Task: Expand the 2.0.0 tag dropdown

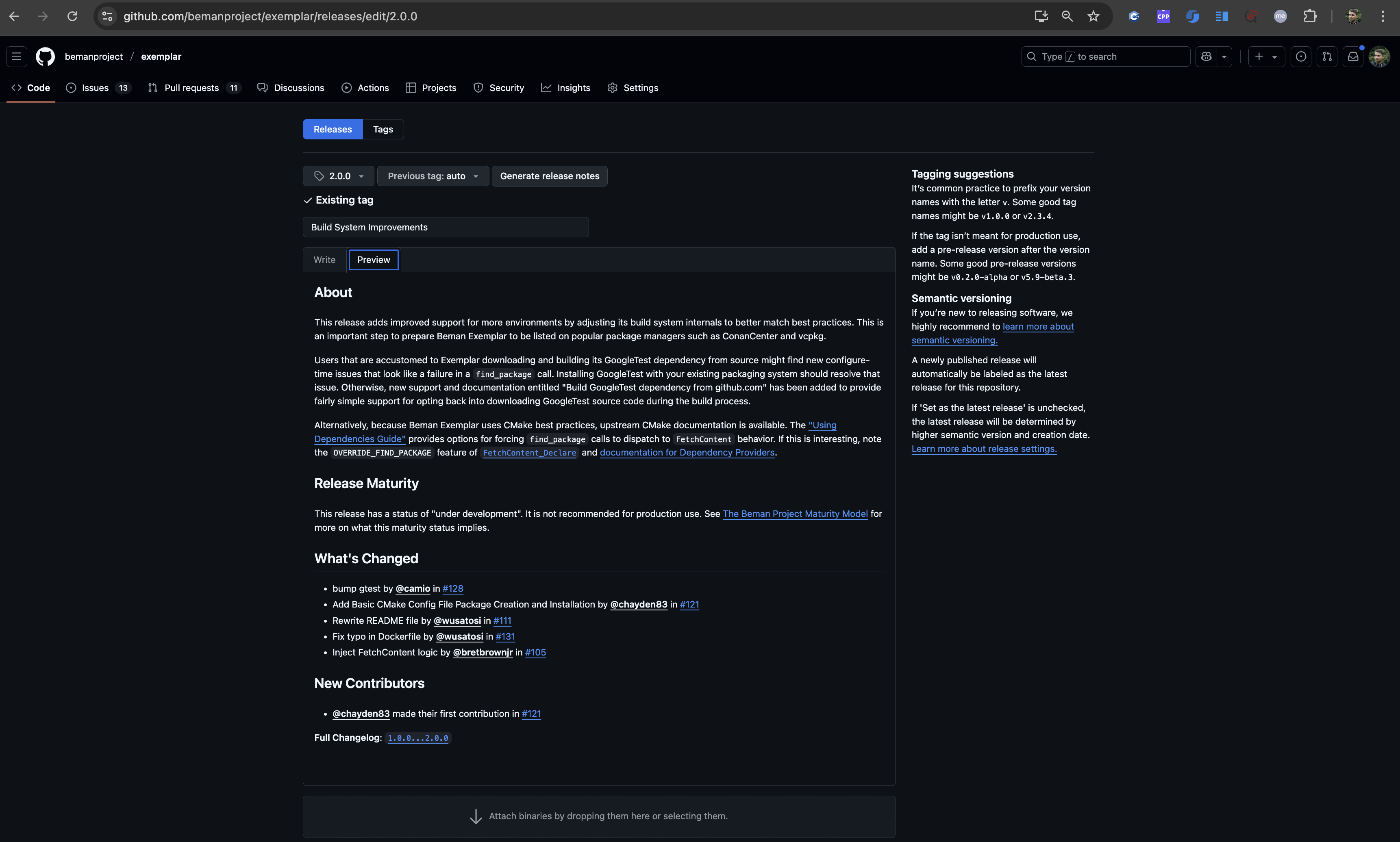Action: tap(338, 176)
